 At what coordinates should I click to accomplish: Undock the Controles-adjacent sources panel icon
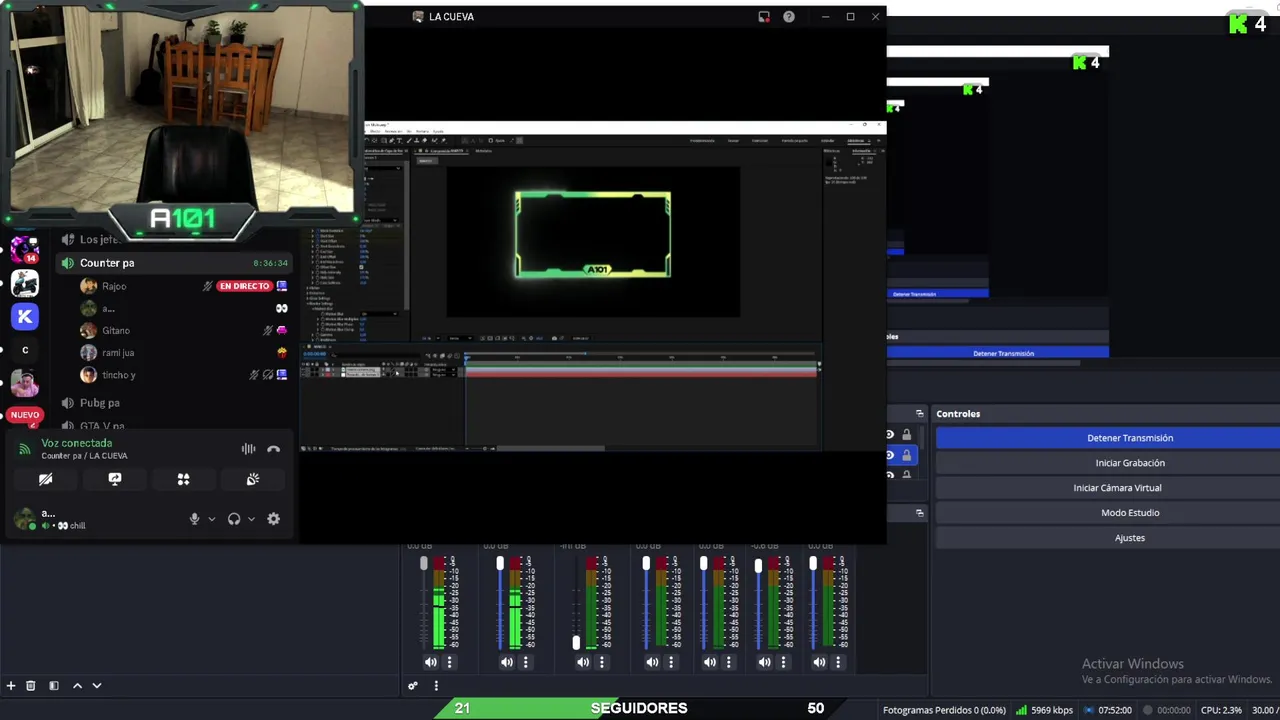pyautogui.click(x=919, y=414)
